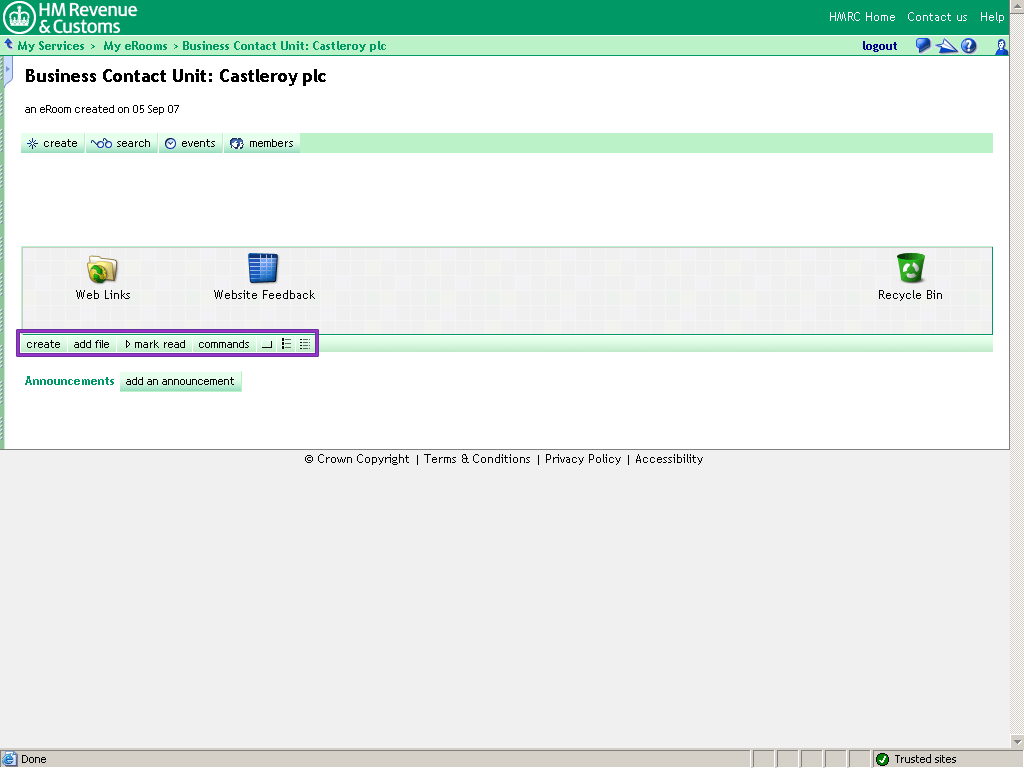Viewport: 1024px width, 768px height.
Task: Switch to single-item view mode
Action: (266, 344)
